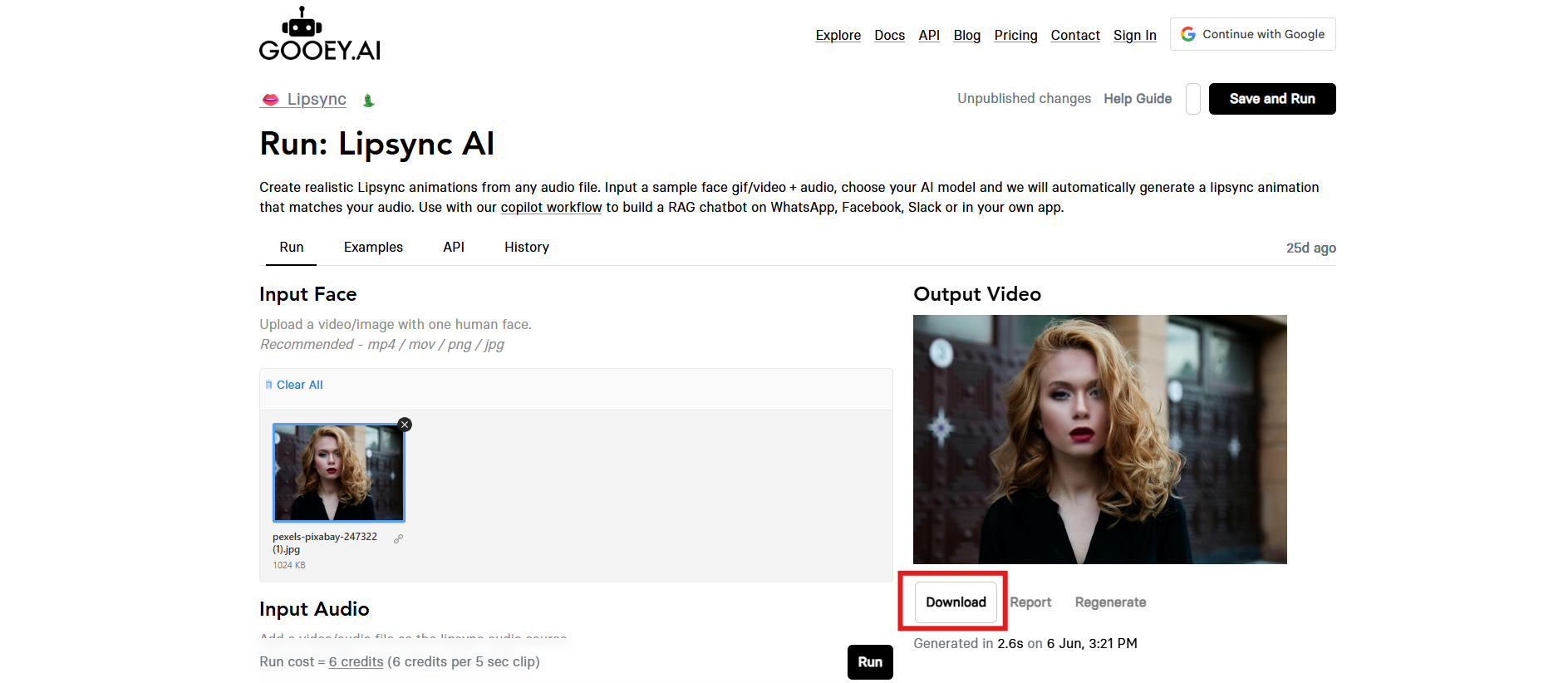Copy link icon beside pexels-pixabay filename

click(x=399, y=538)
